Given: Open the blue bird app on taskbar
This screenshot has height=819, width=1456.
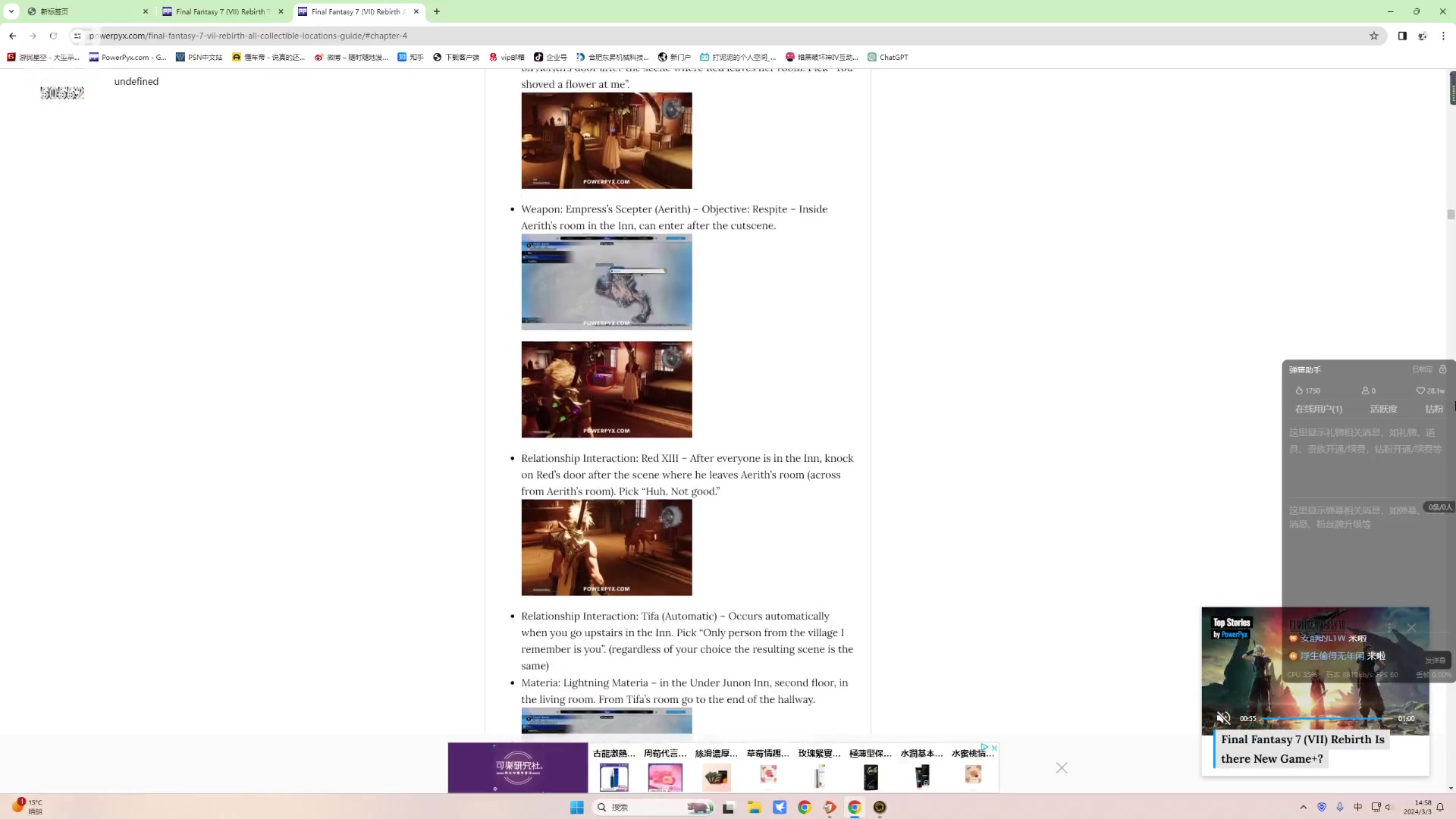Looking at the screenshot, I should click(x=780, y=807).
